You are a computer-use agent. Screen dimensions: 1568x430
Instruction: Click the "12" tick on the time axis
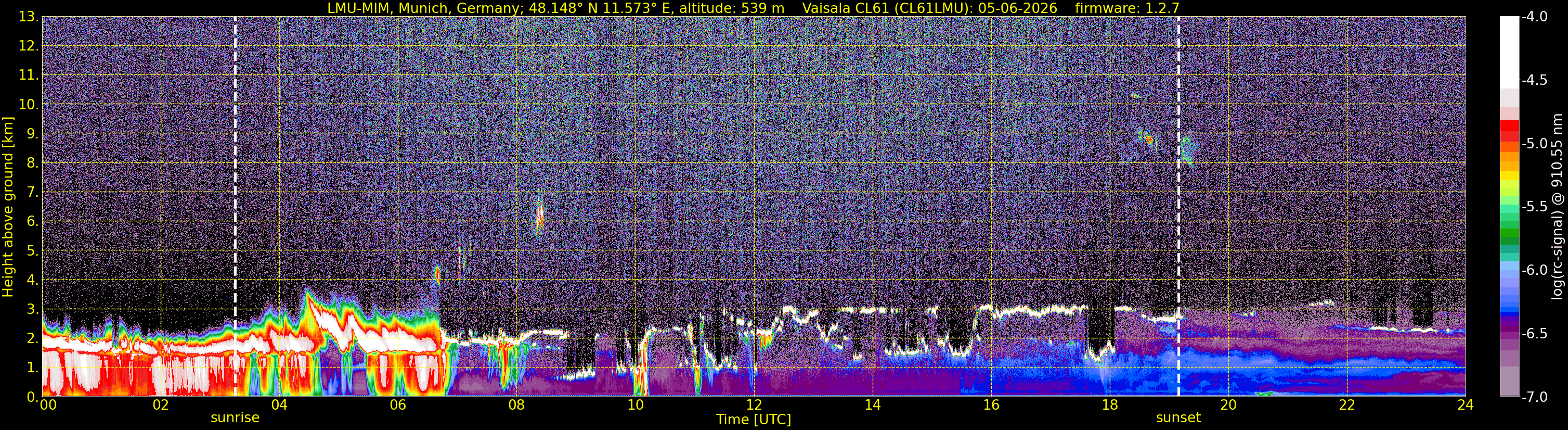tap(754, 405)
